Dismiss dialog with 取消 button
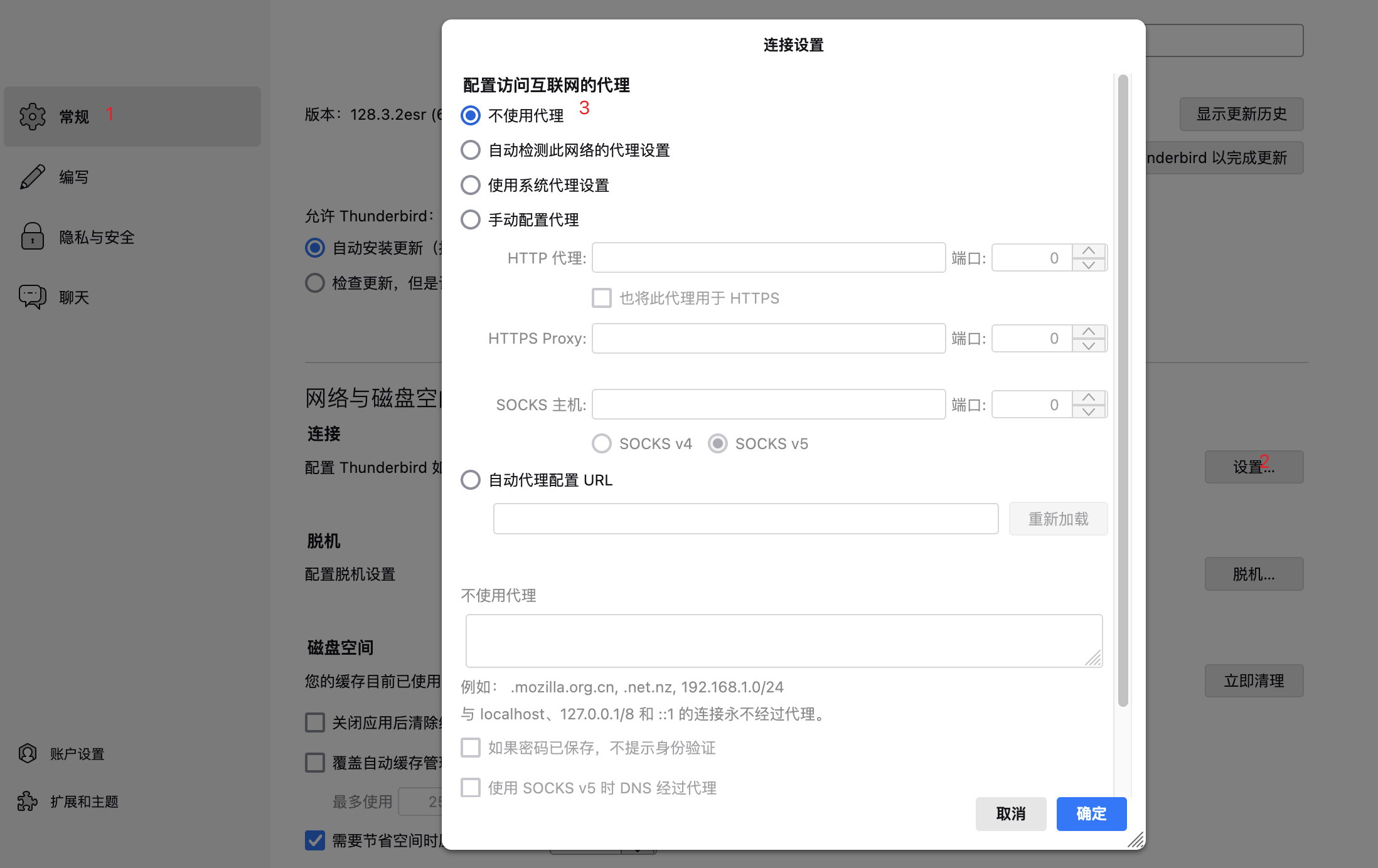The image size is (1378, 868). point(1010,813)
